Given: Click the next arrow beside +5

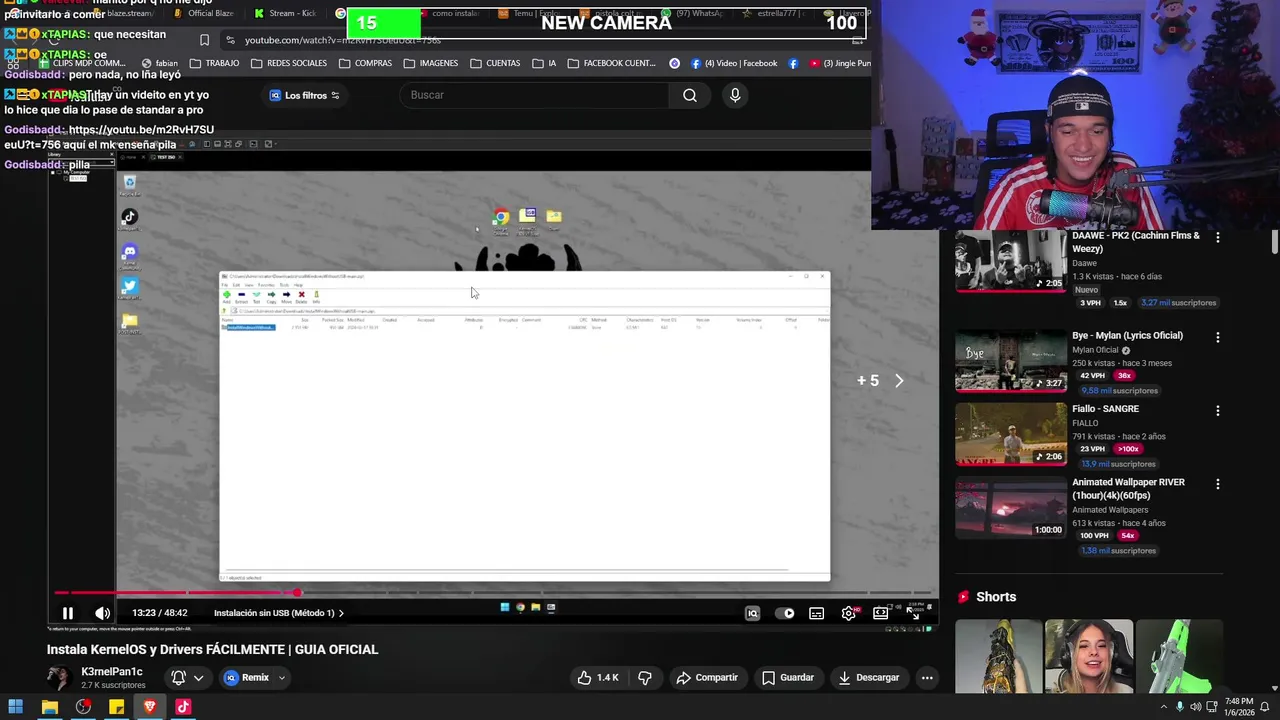Looking at the screenshot, I should (x=899, y=381).
